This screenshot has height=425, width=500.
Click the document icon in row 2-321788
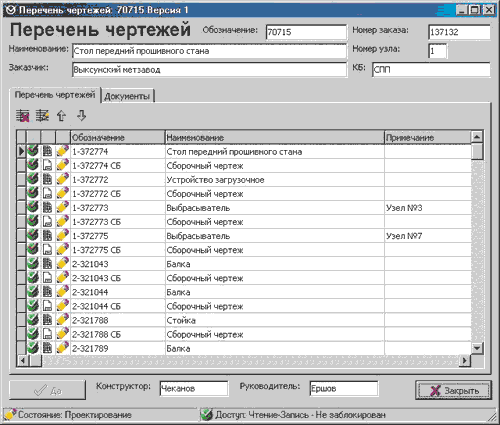point(48,320)
